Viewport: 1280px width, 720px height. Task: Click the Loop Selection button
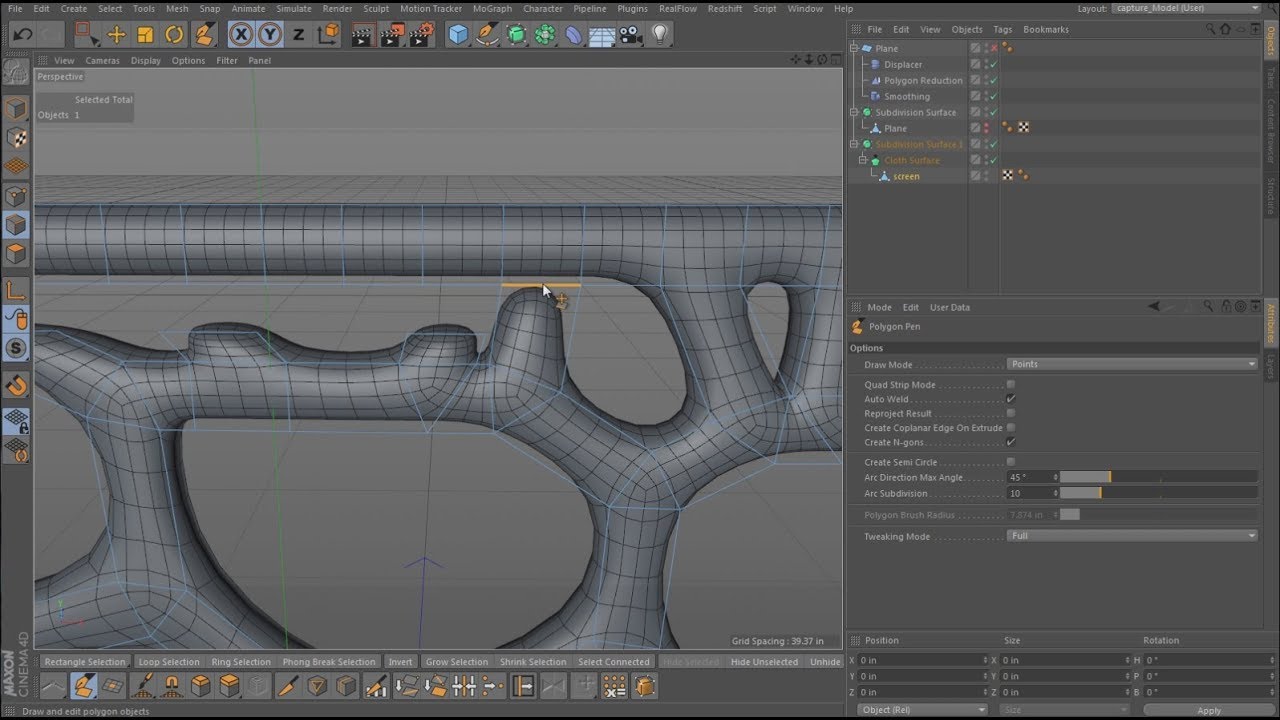tap(169, 662)
